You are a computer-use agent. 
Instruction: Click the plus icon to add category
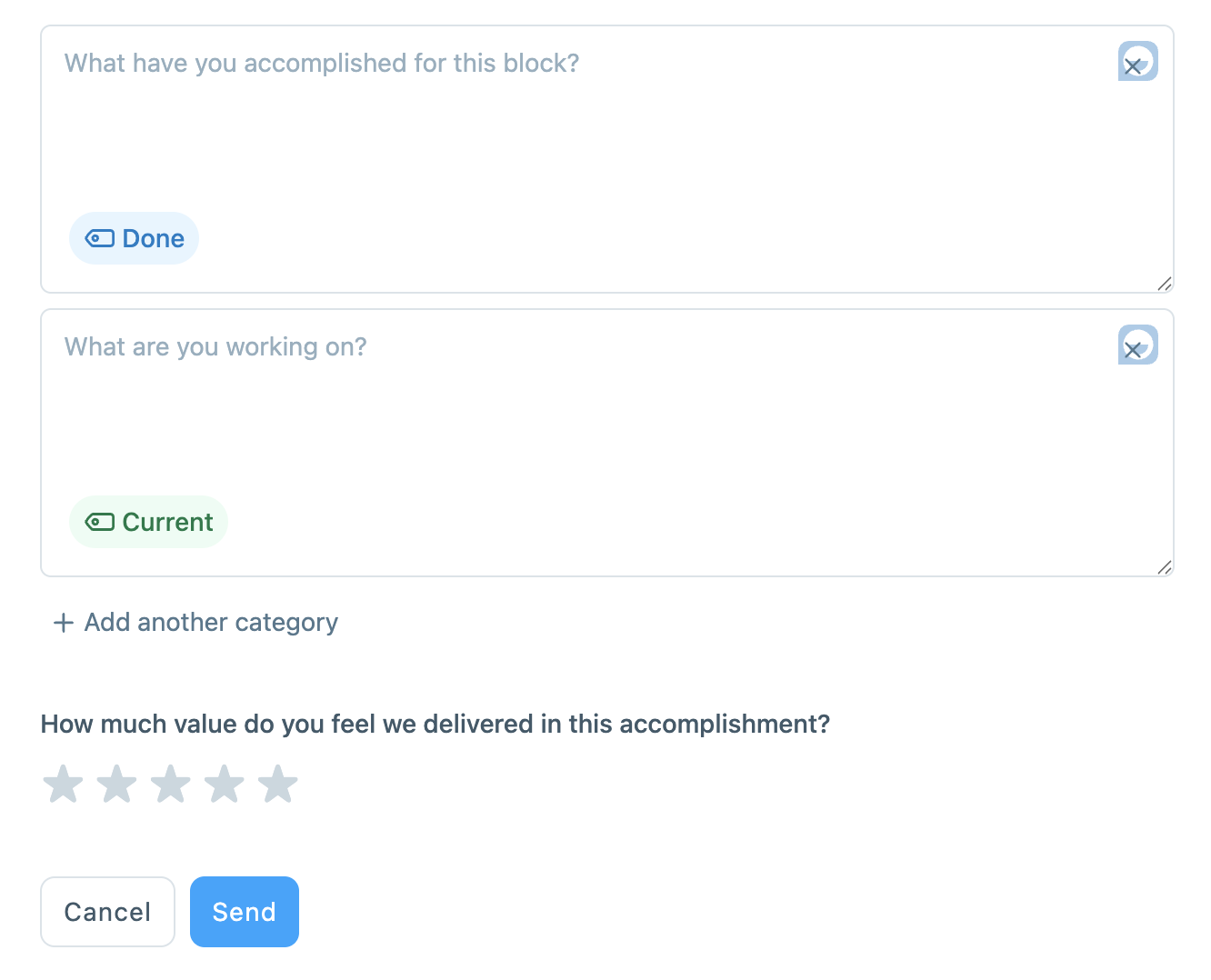tap(64, 623)
